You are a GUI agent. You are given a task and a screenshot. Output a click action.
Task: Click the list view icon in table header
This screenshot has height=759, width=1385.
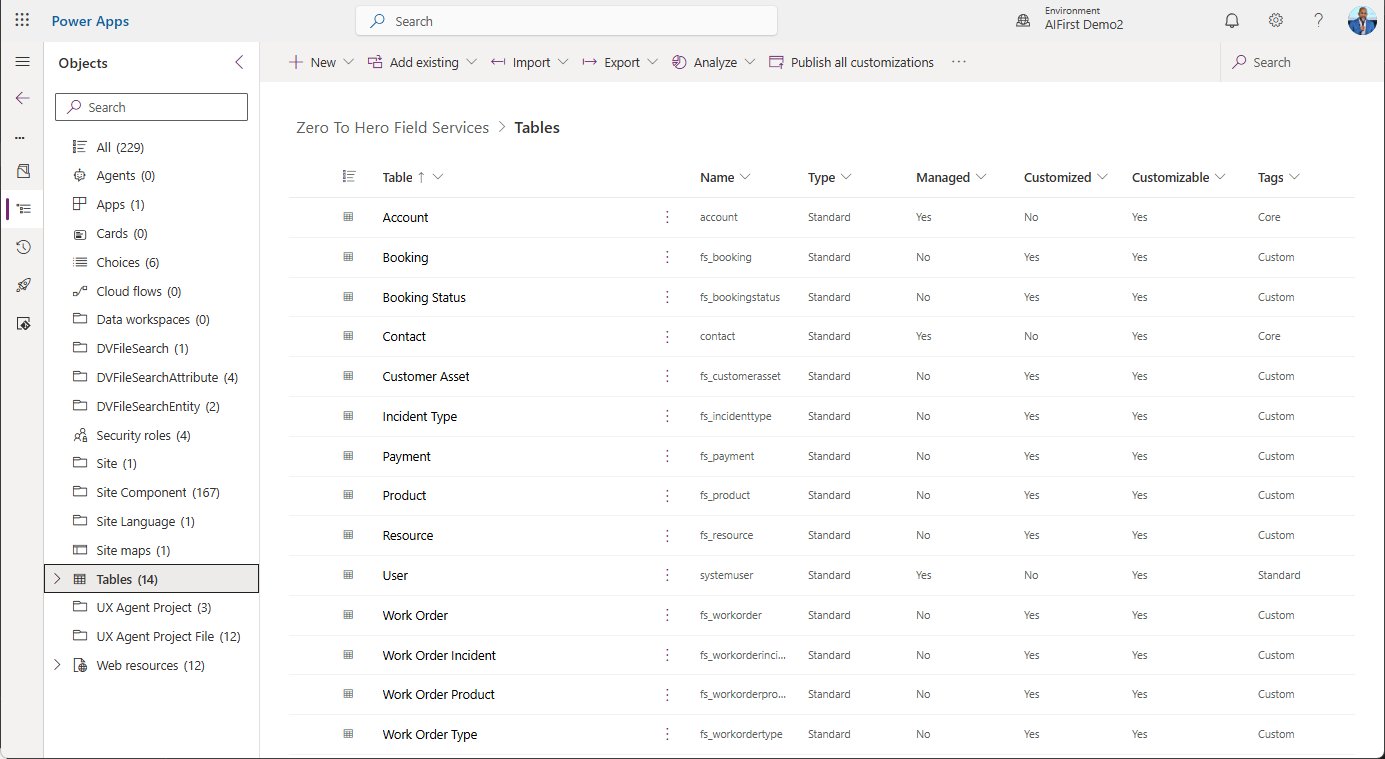(349, 176)
